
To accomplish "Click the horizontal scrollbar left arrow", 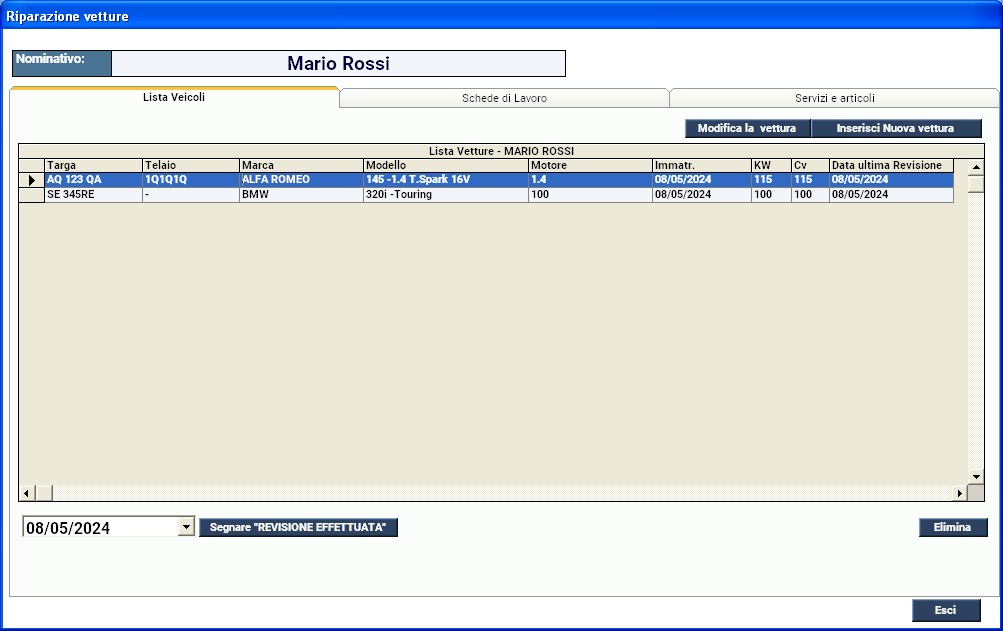I will [x=27, y=493].
